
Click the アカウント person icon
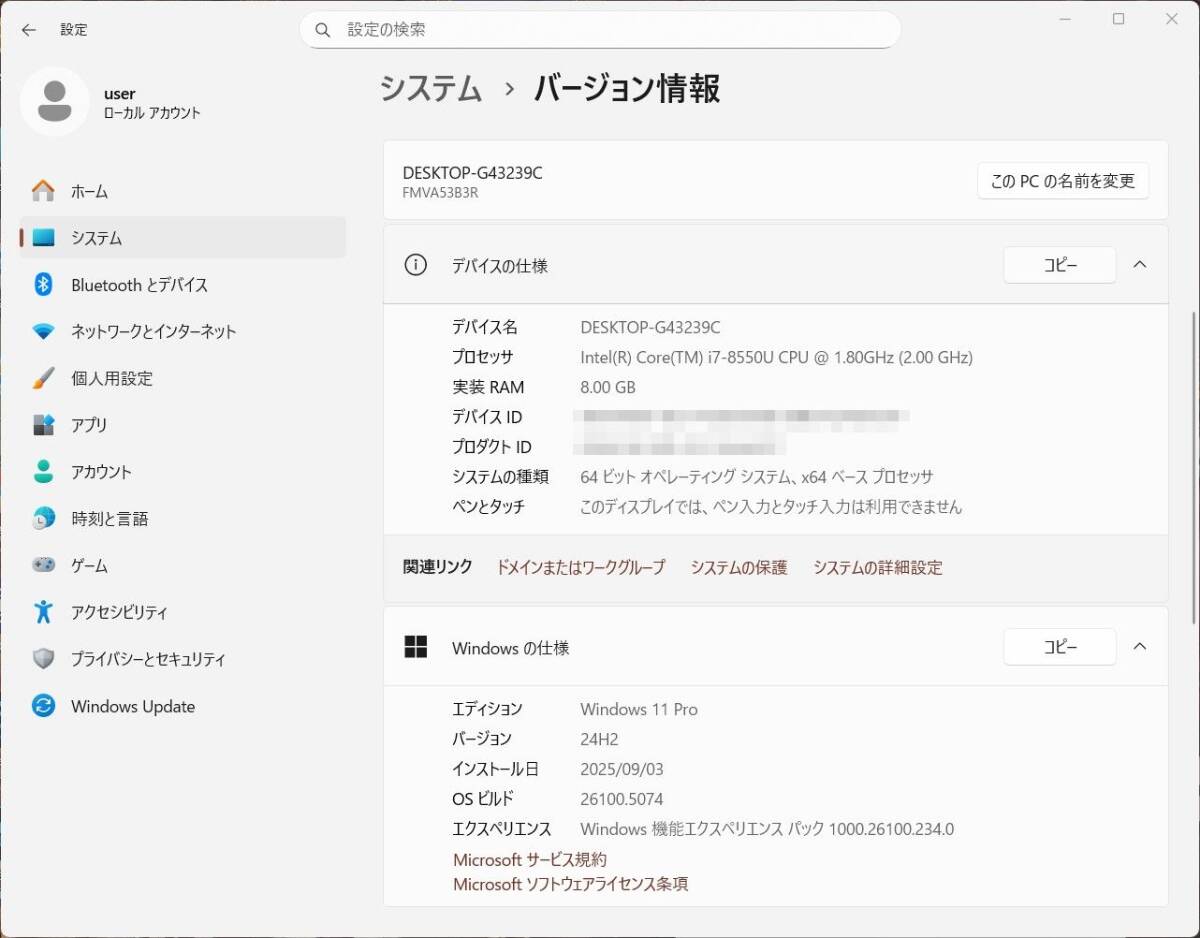click(43, 472)
